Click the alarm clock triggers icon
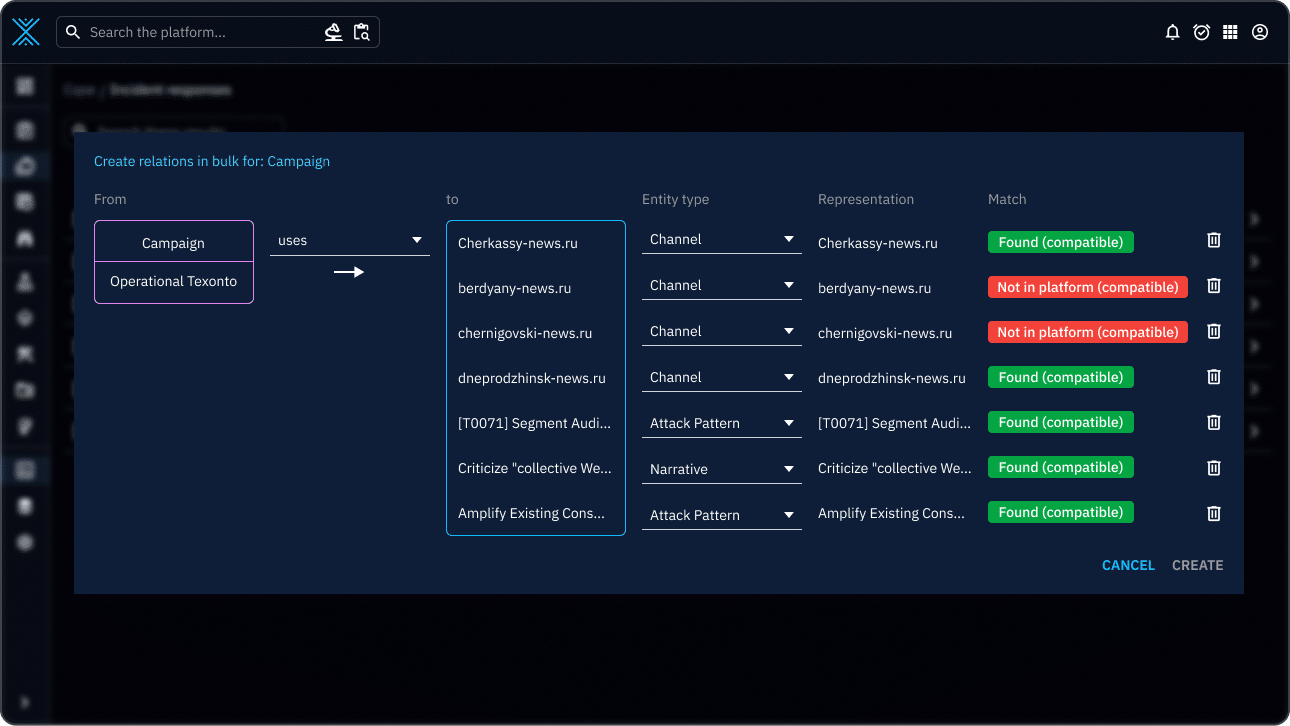 [x=1202, y=32]
